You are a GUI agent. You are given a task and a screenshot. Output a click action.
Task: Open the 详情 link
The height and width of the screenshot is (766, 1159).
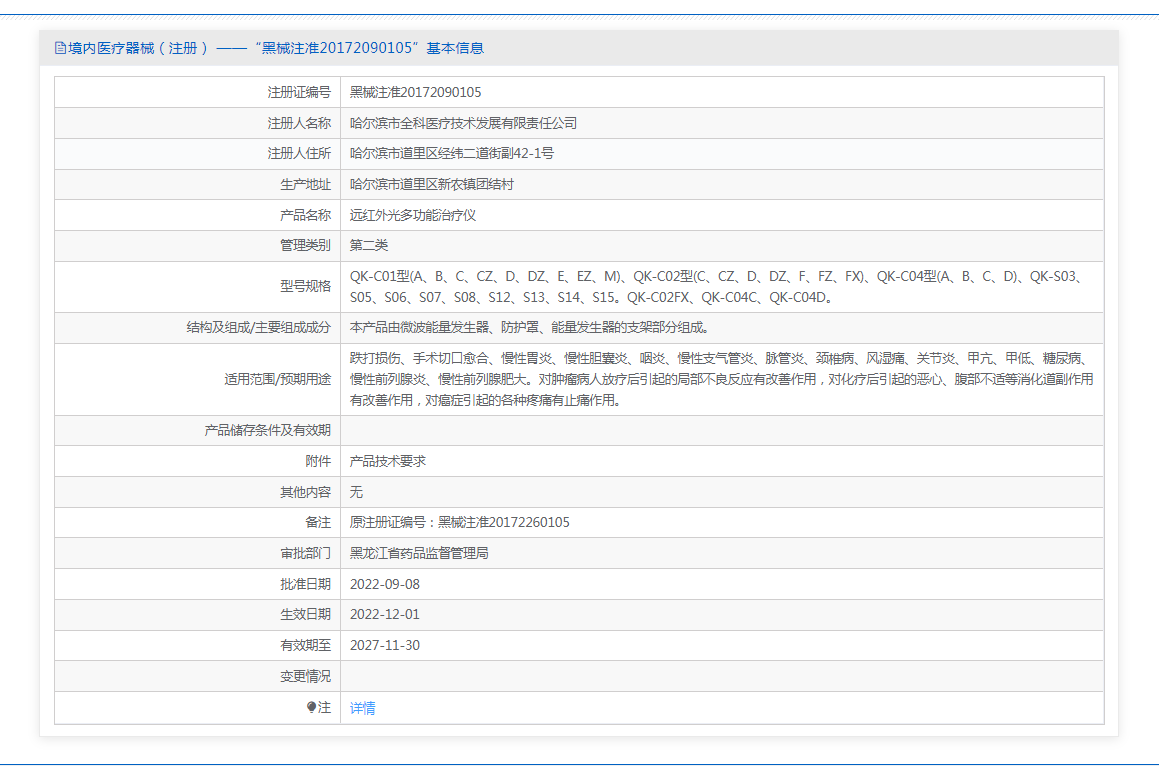(x=362, y=708)
